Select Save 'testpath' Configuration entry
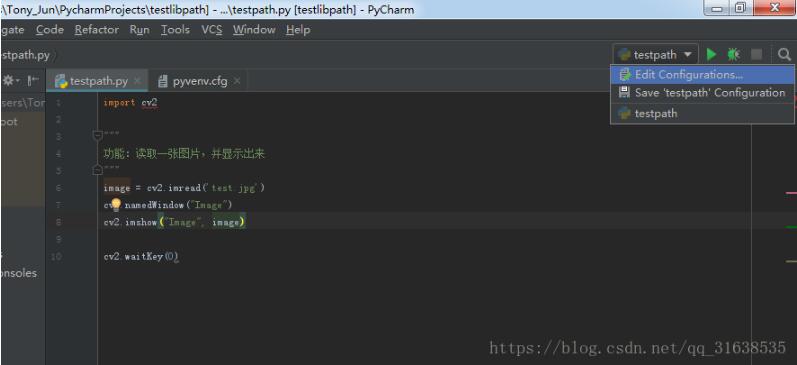This screenshot has width=797, height=365. point(702,93)
